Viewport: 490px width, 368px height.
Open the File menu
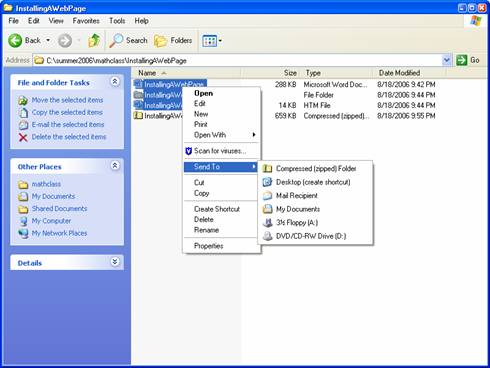point(13,21)
